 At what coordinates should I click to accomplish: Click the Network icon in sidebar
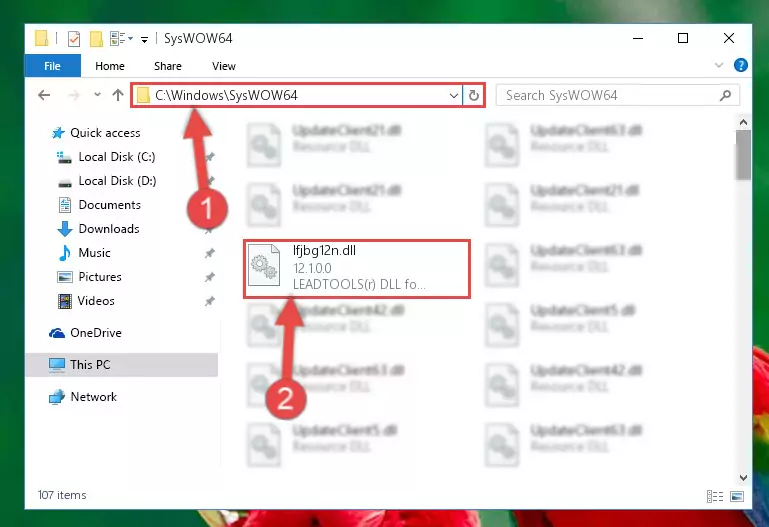click(57, 397)
